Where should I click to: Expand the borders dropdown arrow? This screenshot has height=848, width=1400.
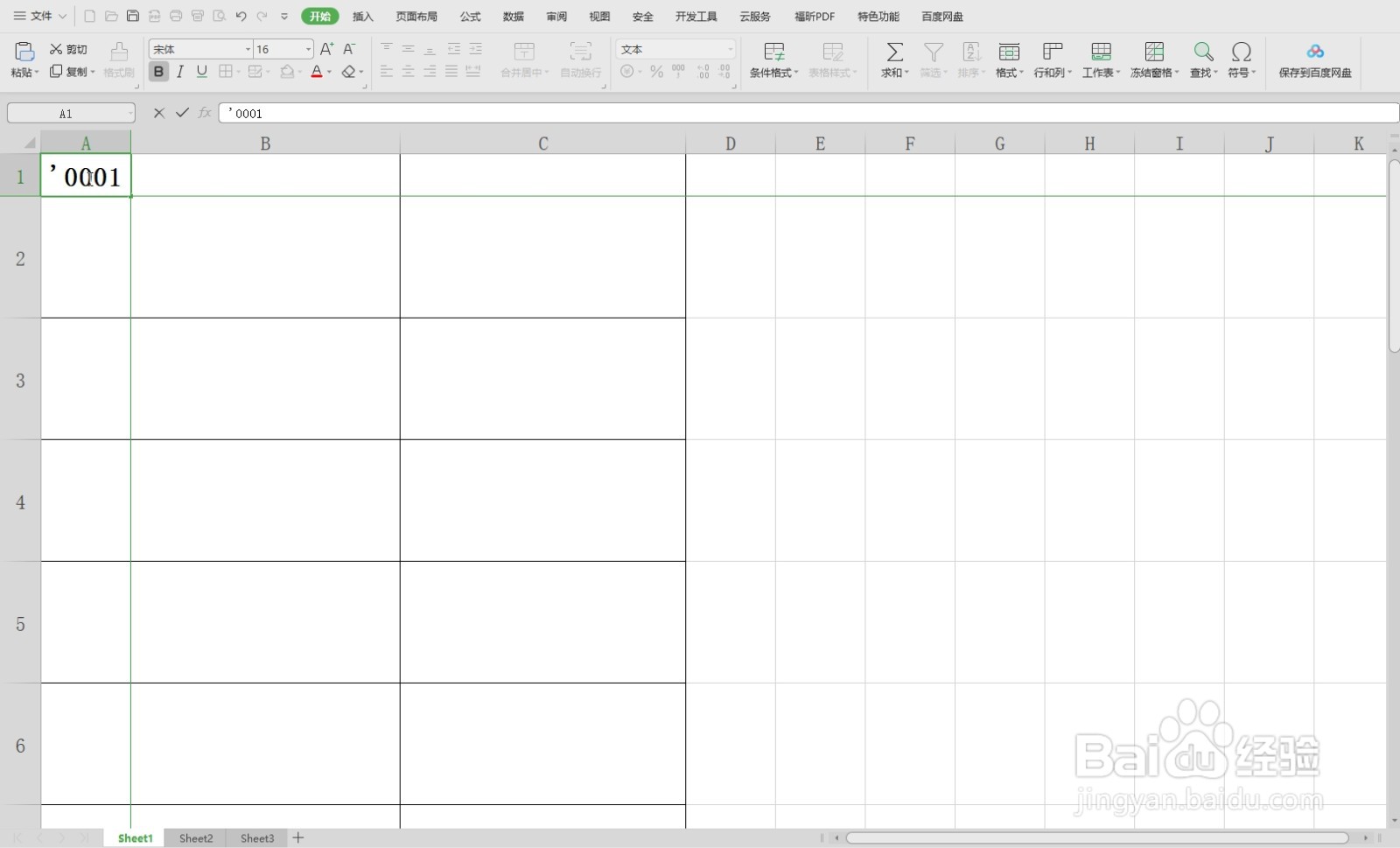coord(238,73)
